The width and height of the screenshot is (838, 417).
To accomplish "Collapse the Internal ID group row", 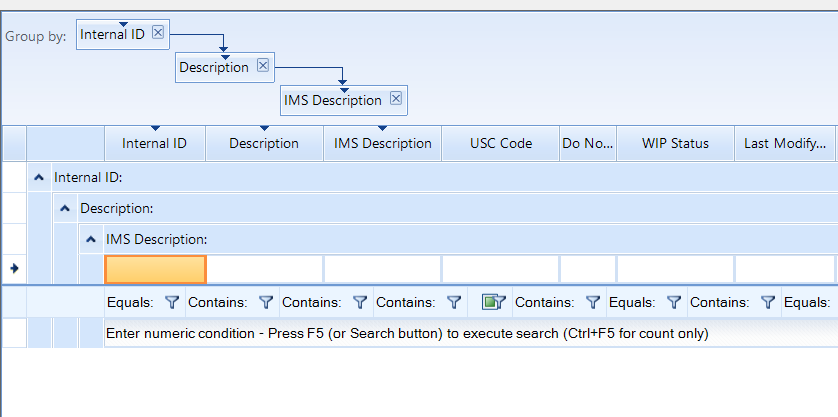I will (39, 177).
